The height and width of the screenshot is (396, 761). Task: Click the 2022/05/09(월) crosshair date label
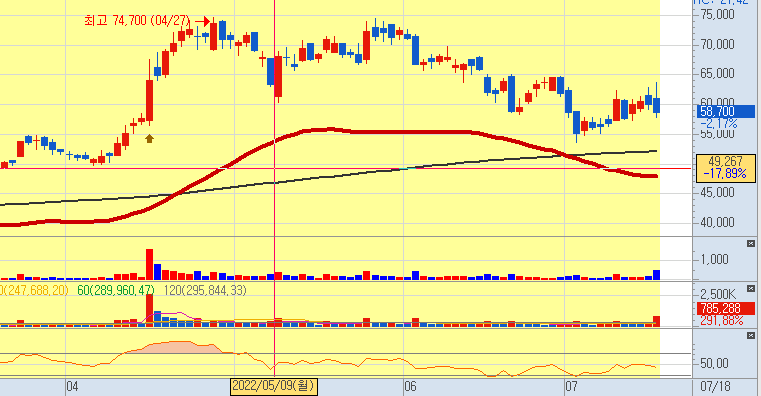coord(274,387)
